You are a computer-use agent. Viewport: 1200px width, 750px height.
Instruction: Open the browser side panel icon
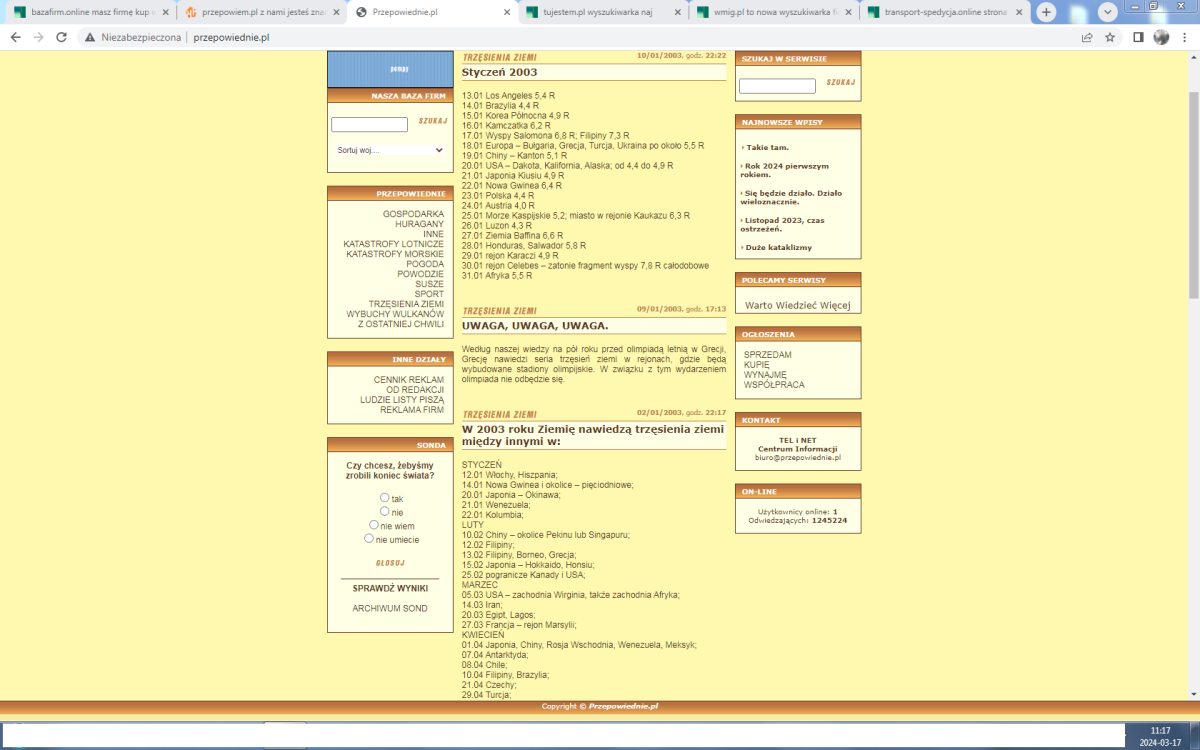pyautogui.click(x=1138, y=37)
